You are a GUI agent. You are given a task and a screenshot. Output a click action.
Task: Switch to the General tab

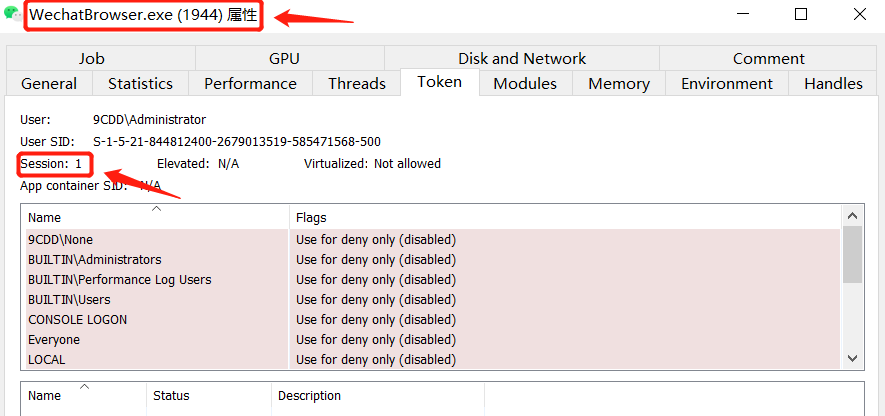tap(49, 84)
